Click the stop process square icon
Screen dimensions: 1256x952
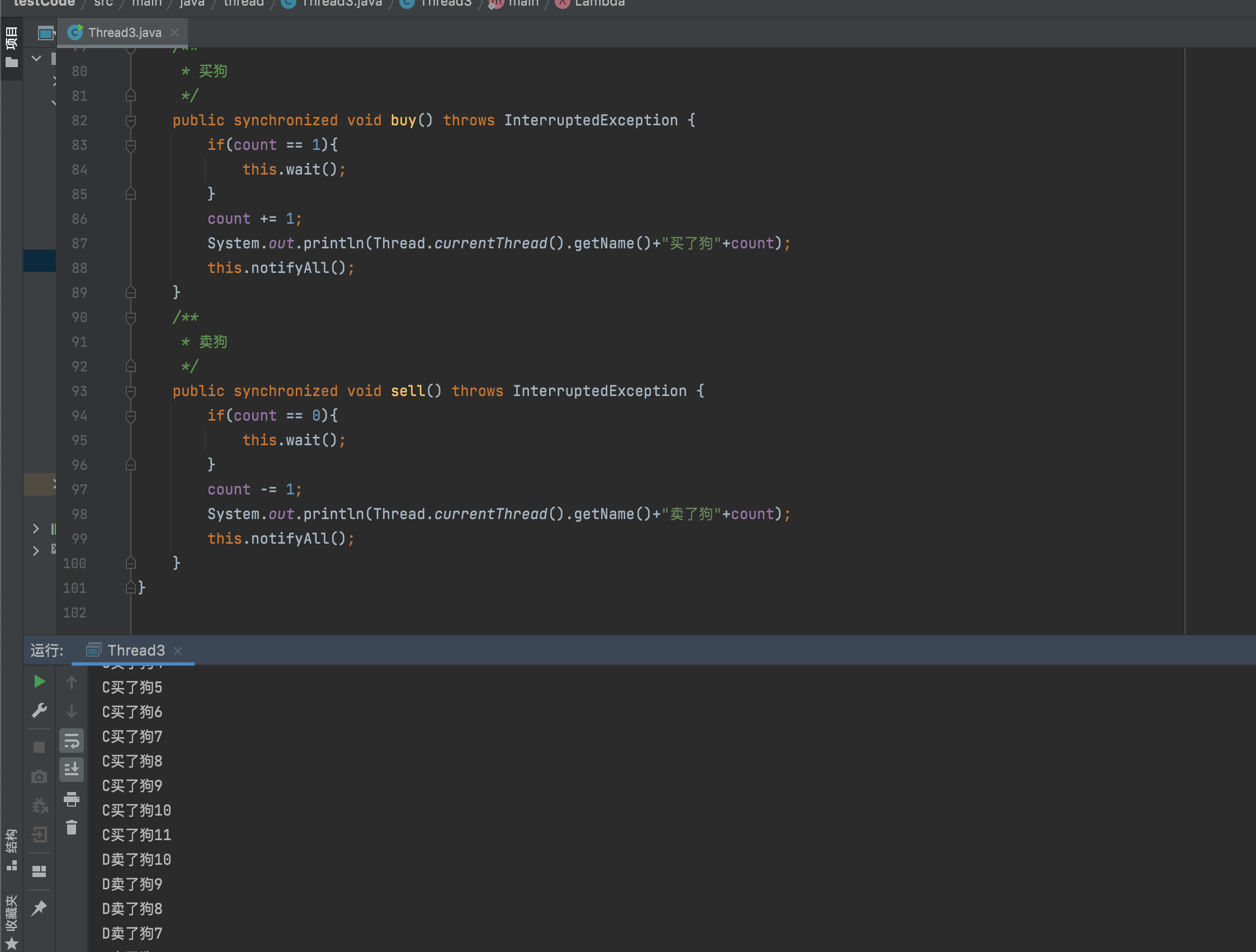(39, 747)
